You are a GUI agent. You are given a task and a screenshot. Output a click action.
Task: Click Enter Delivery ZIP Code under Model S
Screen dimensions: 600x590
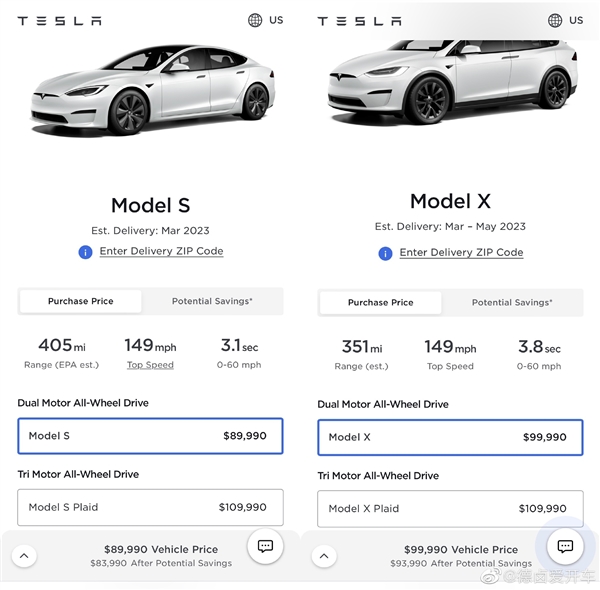point(161,251)
